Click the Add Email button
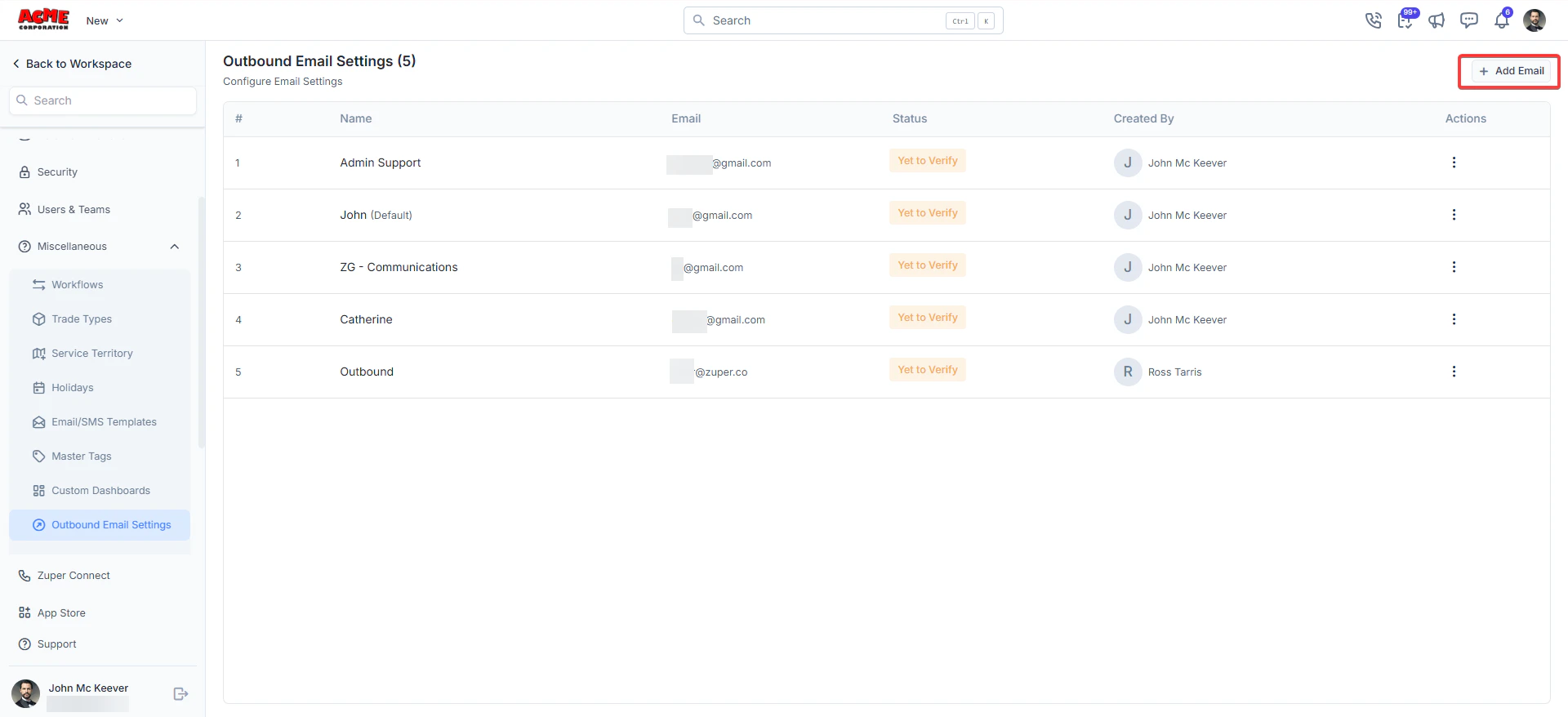Screen dimensions: 1568x717 point(1511,71)
